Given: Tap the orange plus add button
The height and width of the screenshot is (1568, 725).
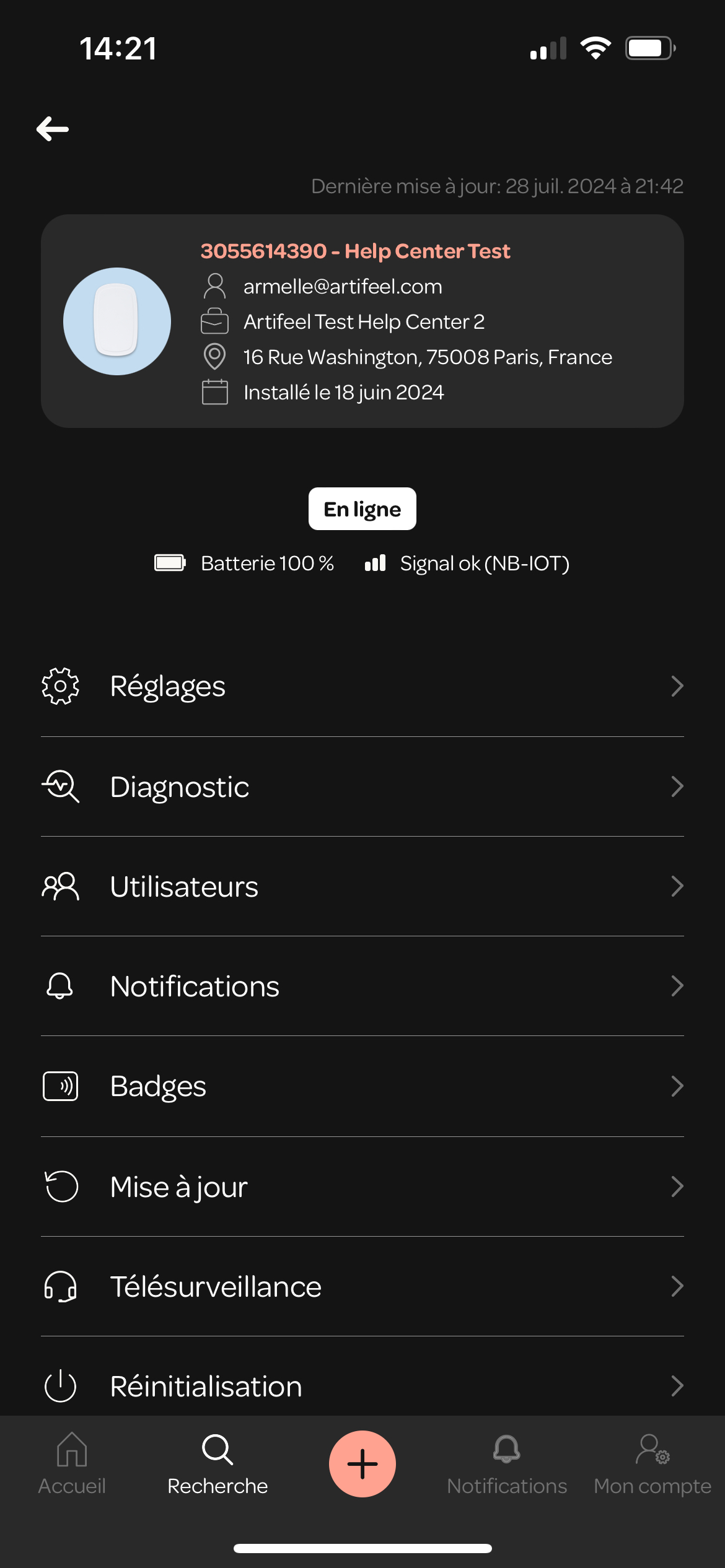Looking at the screenshot, I should [362, 1464].
